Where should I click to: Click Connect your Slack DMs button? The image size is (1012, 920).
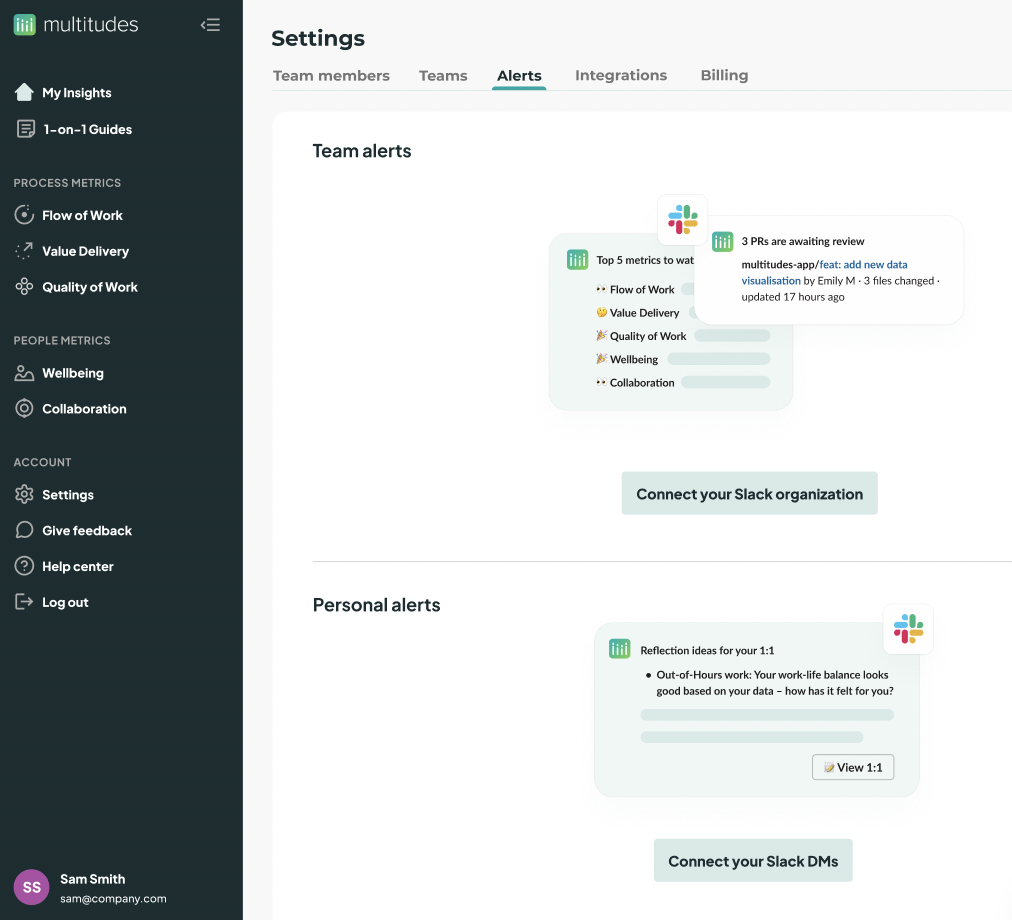pyautogui.click(x=753, y=861)
